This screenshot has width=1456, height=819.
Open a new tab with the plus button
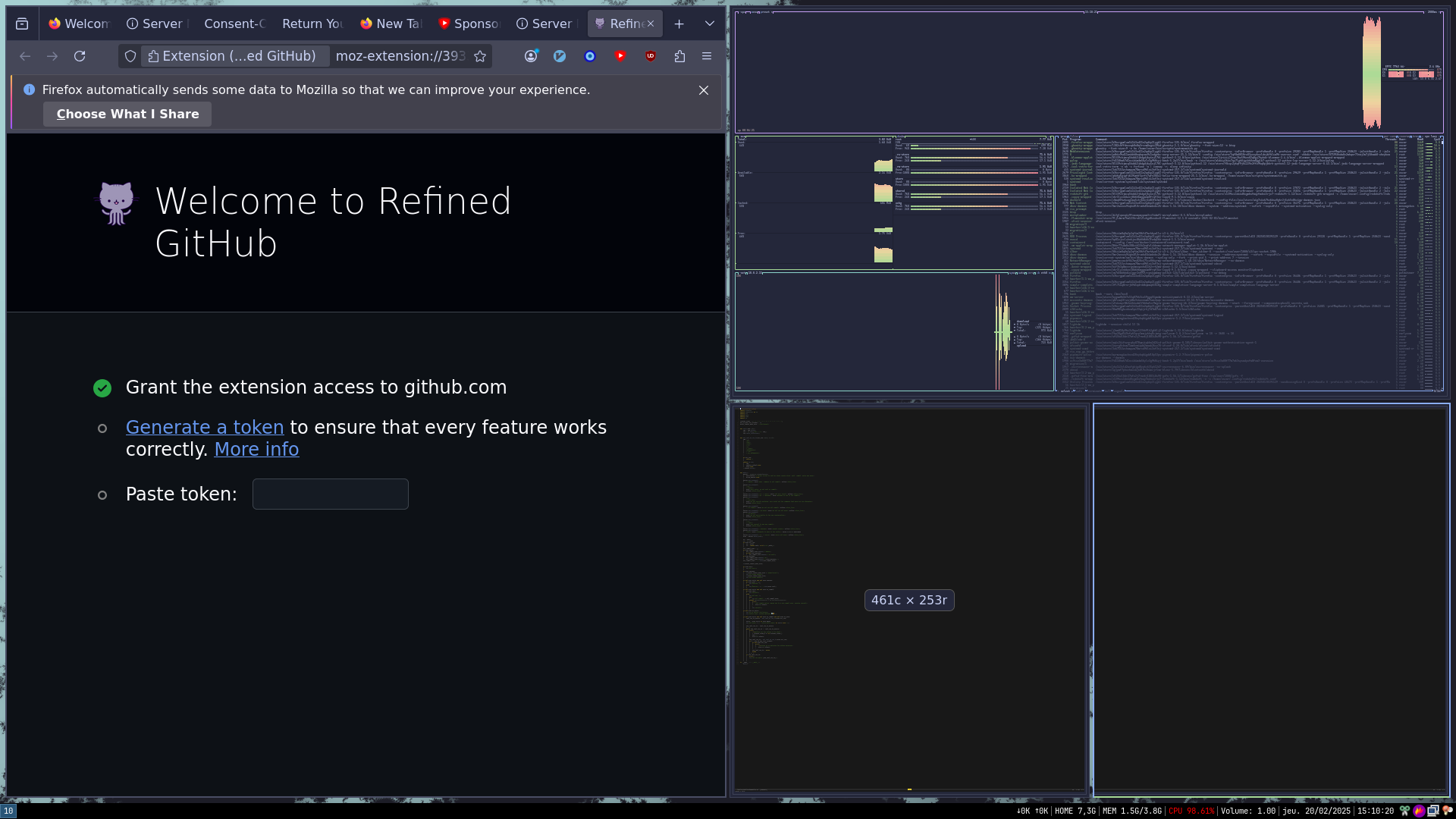point(679,24)
